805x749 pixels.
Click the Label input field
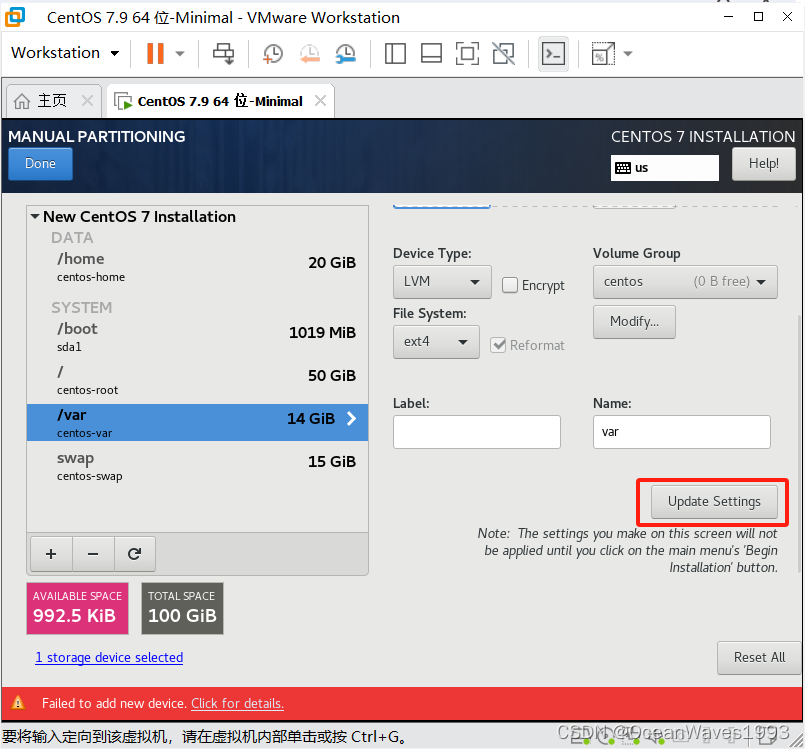[x=476, y=432]
